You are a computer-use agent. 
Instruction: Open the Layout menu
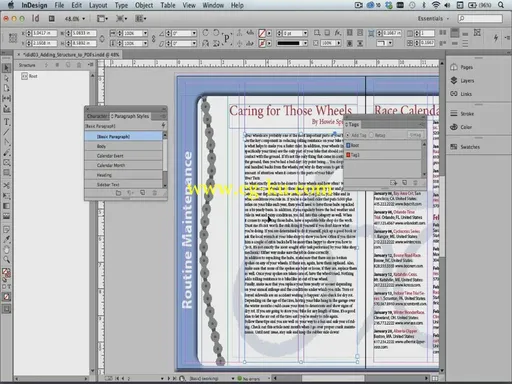coord(98,5)
